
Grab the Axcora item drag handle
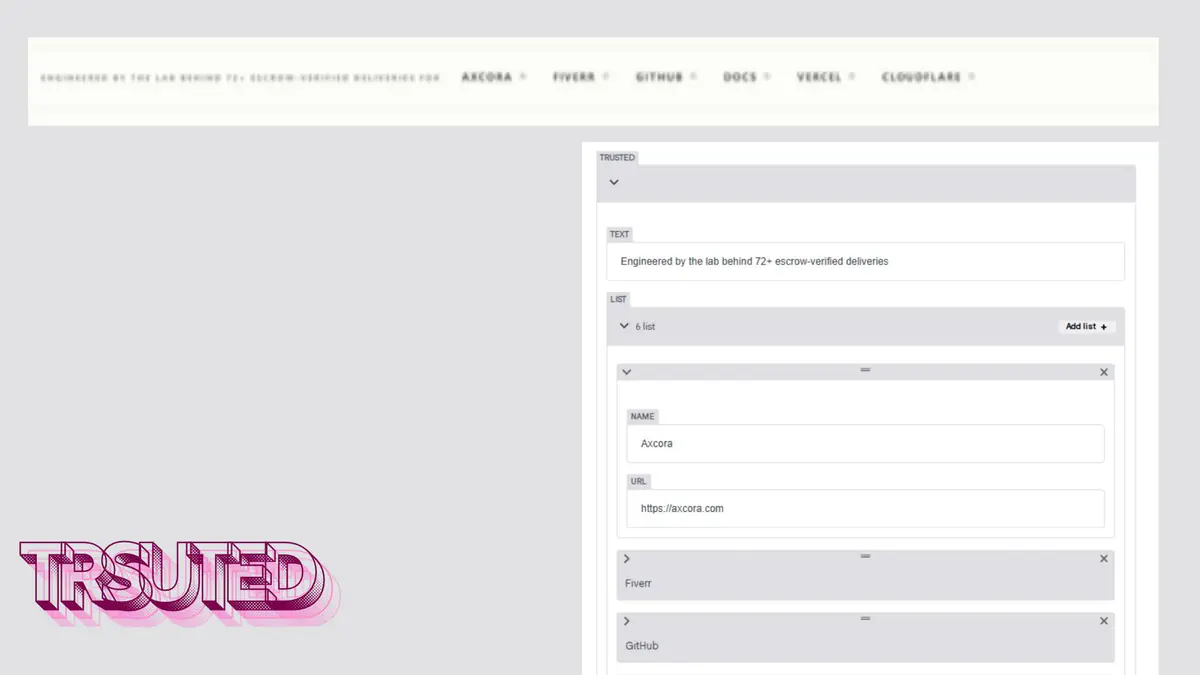(866, 370)
